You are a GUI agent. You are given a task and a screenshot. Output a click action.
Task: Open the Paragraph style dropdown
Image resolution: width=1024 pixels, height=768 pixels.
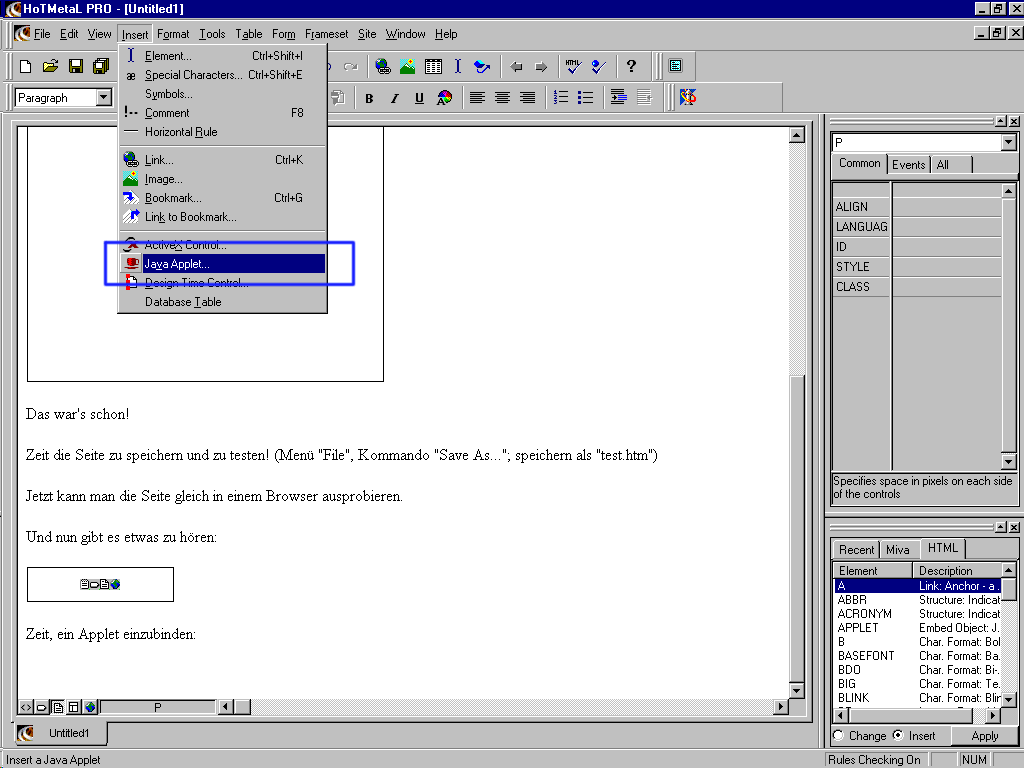pyautogui.click(x=104, y=98)
